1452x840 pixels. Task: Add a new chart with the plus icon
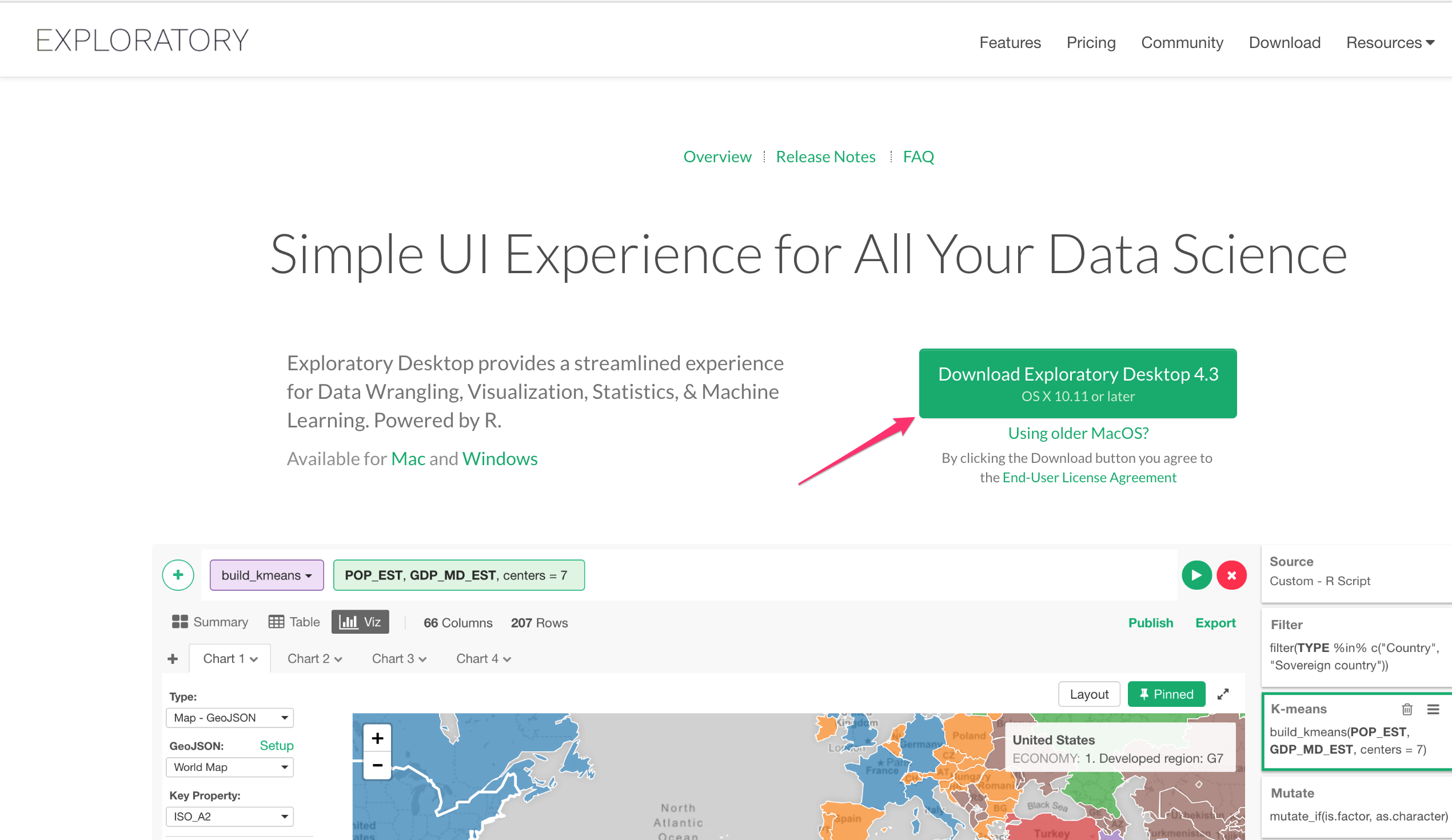[x=172, y=658]
